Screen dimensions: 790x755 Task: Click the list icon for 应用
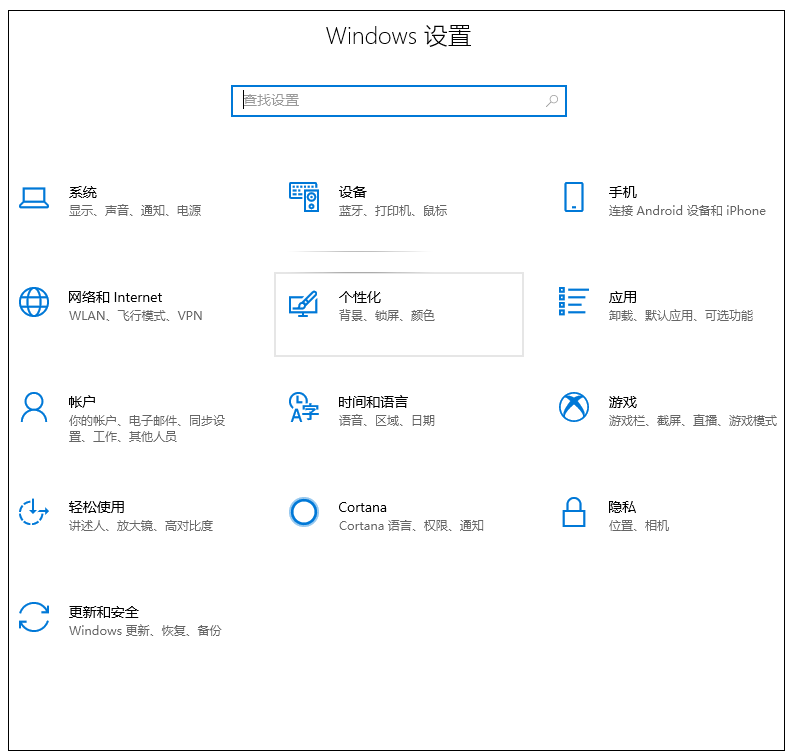573,302
